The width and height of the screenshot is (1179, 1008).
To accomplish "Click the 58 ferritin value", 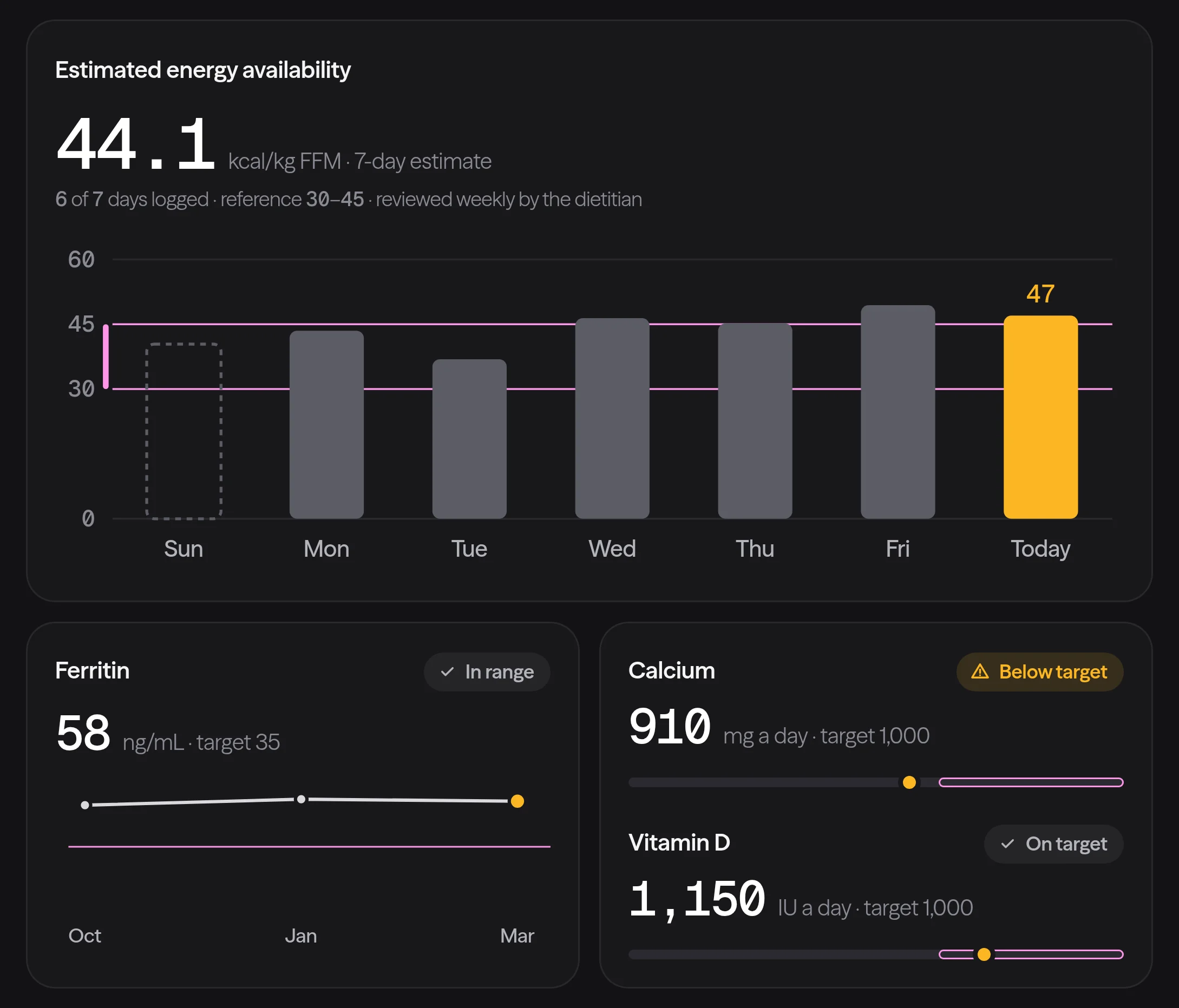I will click(83, 733).
